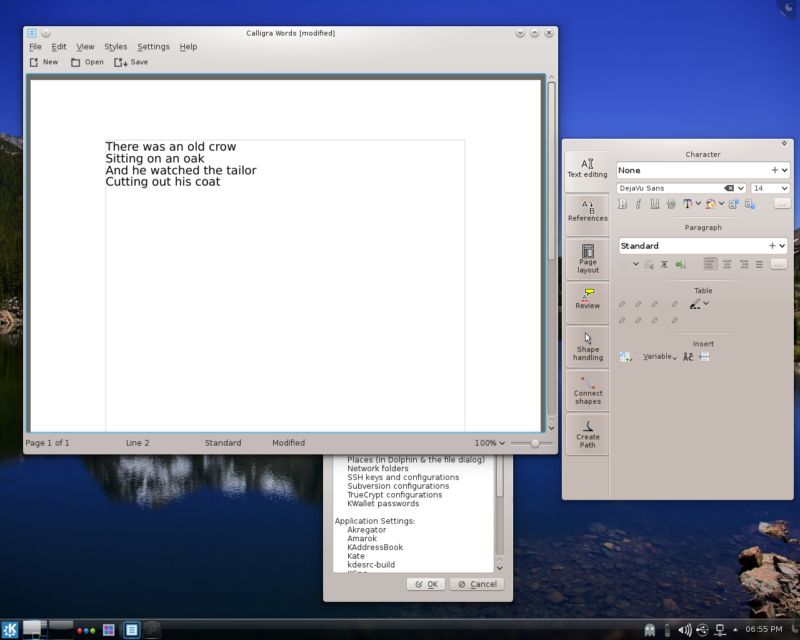
Task: Click the volume icon in system tray
Action: coord(684,630)
